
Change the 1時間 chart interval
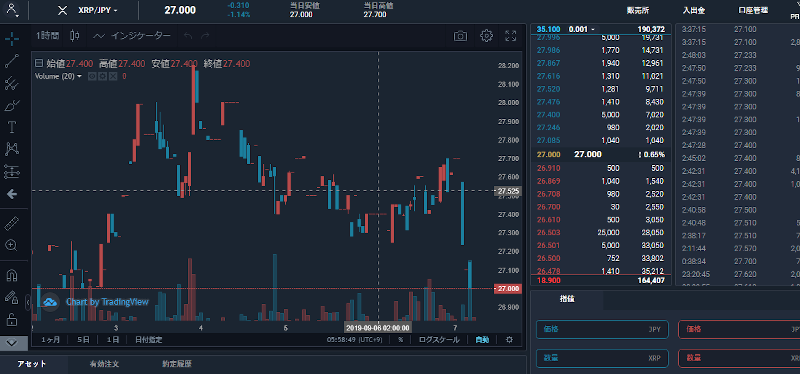click(x=47, y=36)
